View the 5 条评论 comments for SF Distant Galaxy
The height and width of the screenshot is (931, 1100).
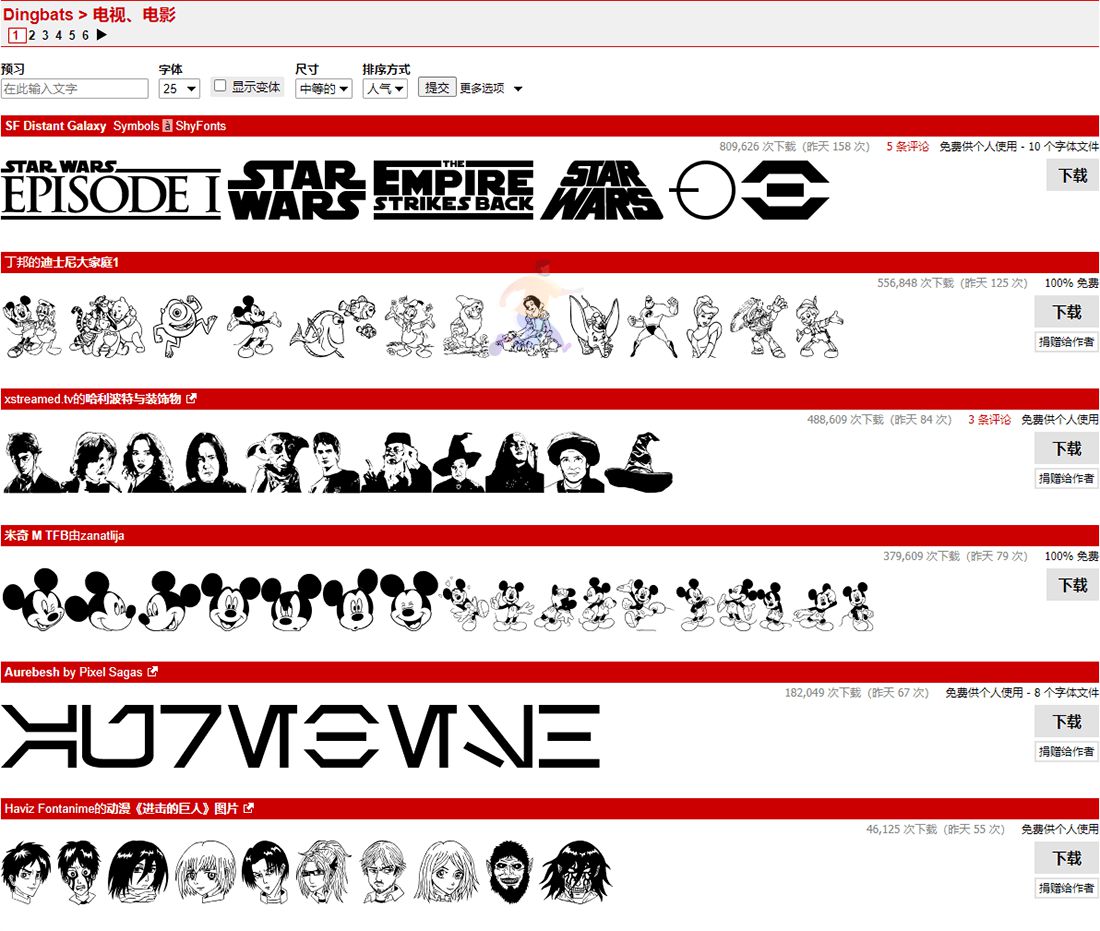pyautogui.click(x=907, y=147)
